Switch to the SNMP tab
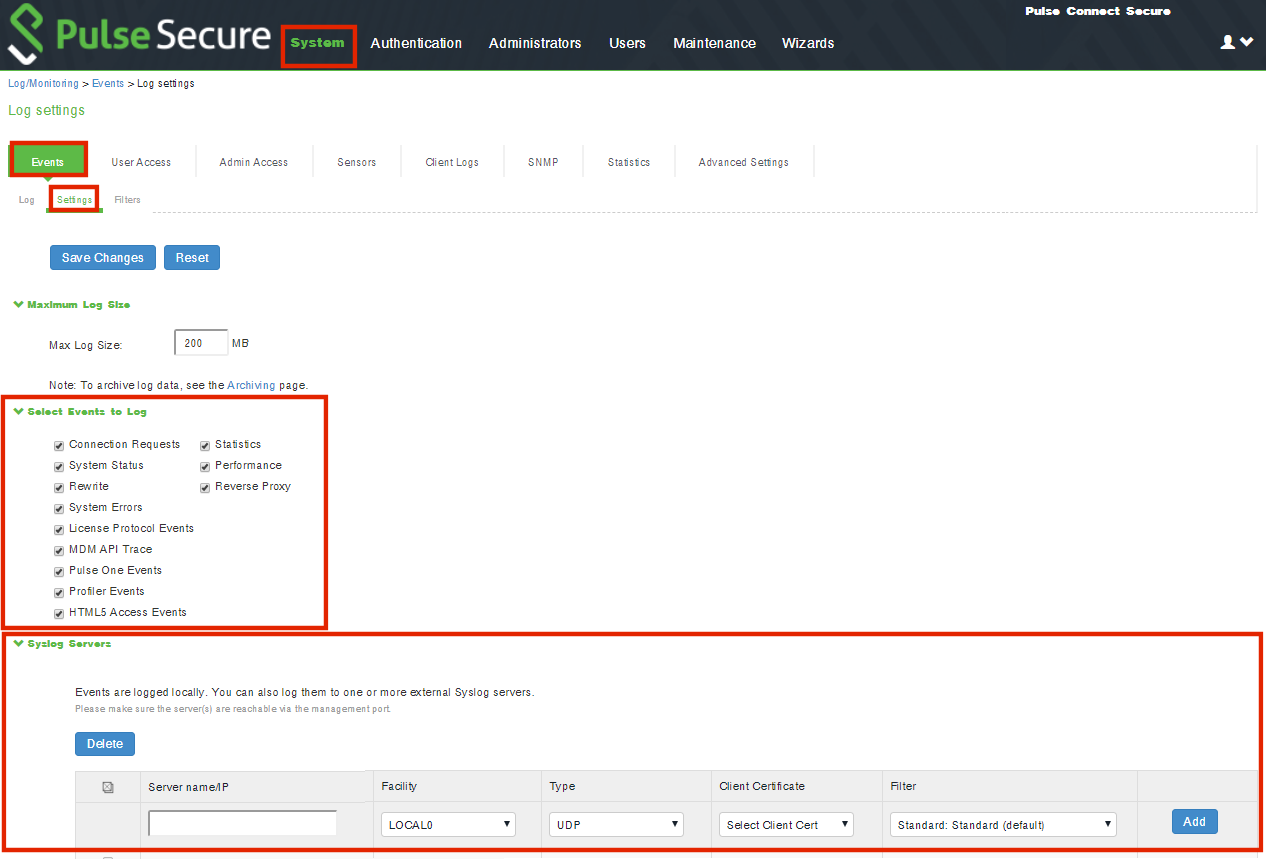This screenshot has width=1266, height=859. [x=543, y=162]
